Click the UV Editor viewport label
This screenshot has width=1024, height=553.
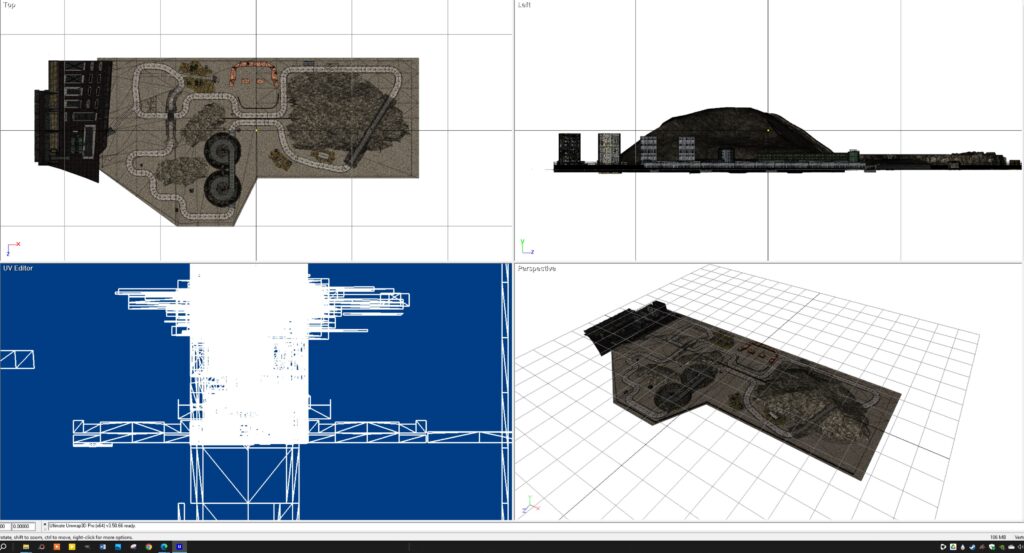pos(18,268)
